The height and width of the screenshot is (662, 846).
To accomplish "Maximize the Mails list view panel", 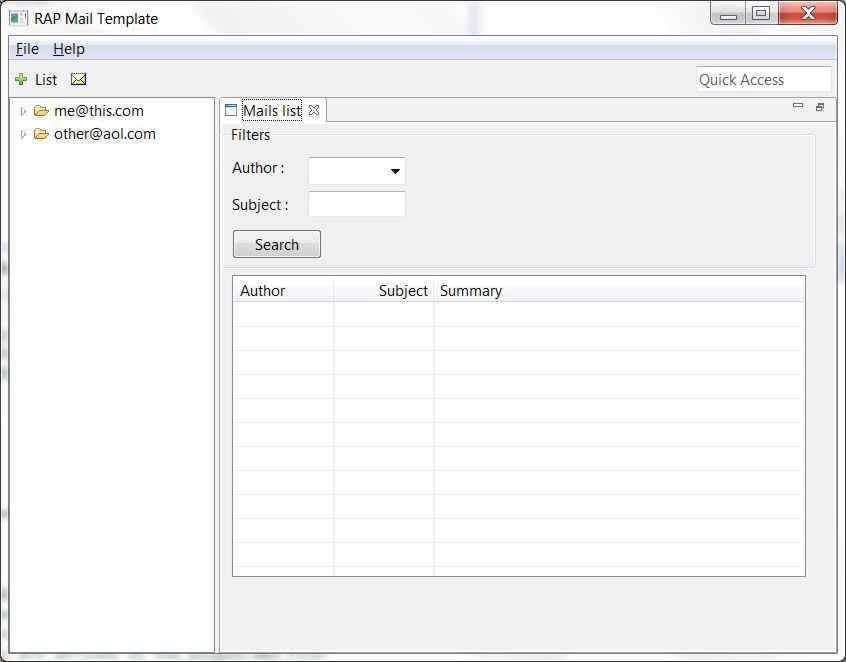I will 820,107.
